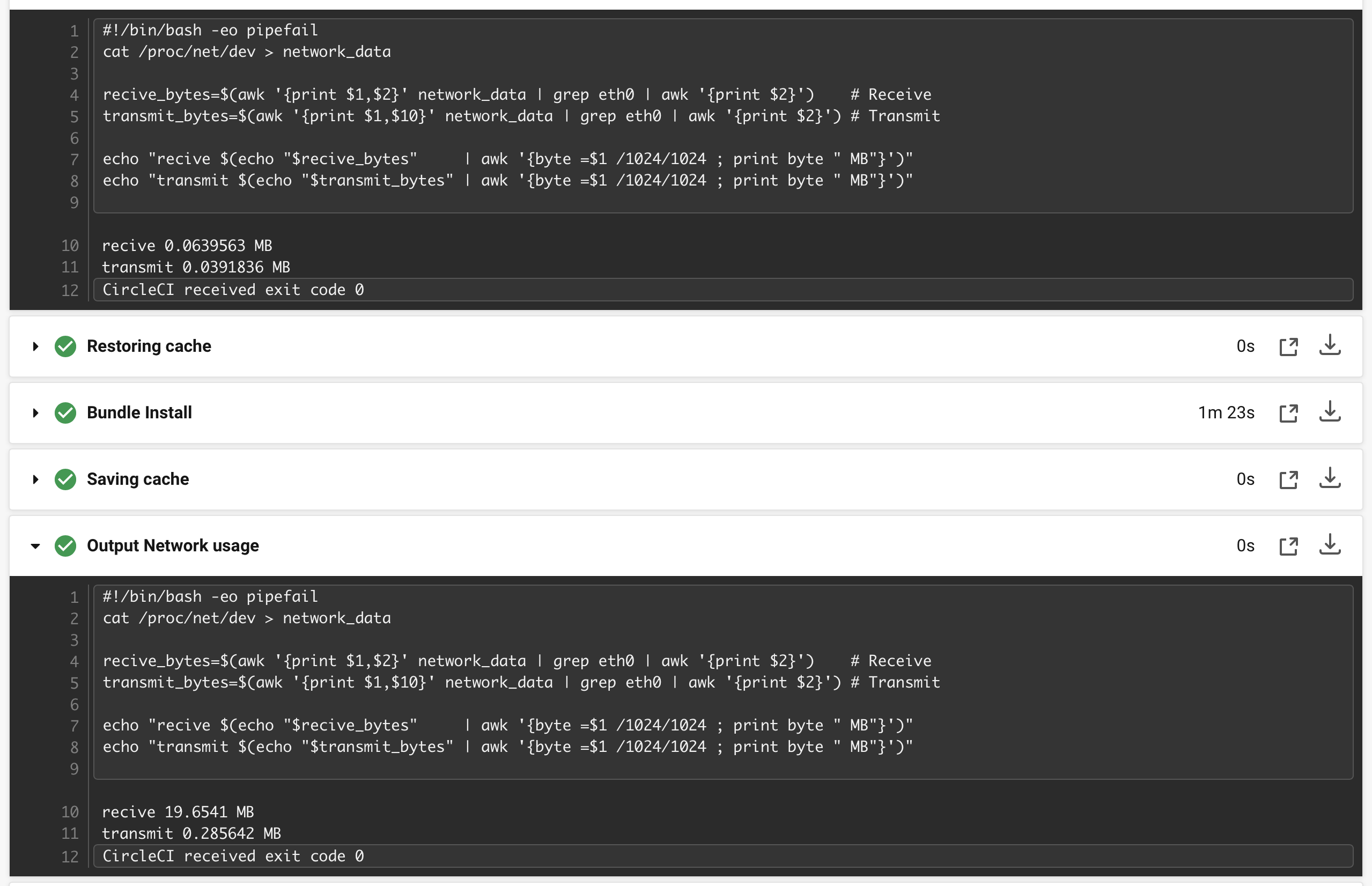Click the bottom 'CircleCI received exit code 0' line
This screenshot has width=1372, height=886.
coord(233,856)
